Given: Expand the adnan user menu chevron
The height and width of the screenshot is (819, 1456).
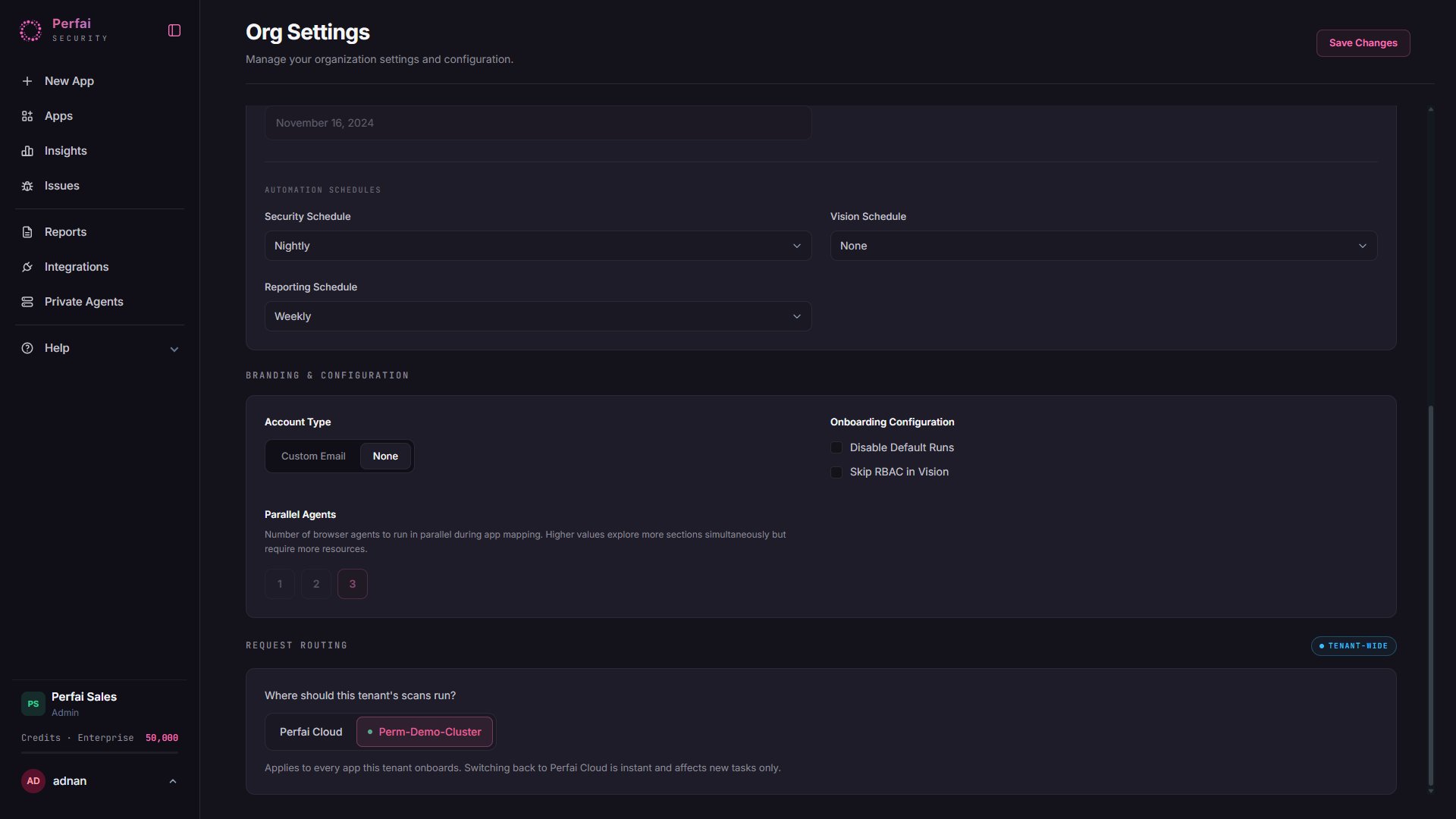Looking at the screenshot, I should tap(173, 781).
